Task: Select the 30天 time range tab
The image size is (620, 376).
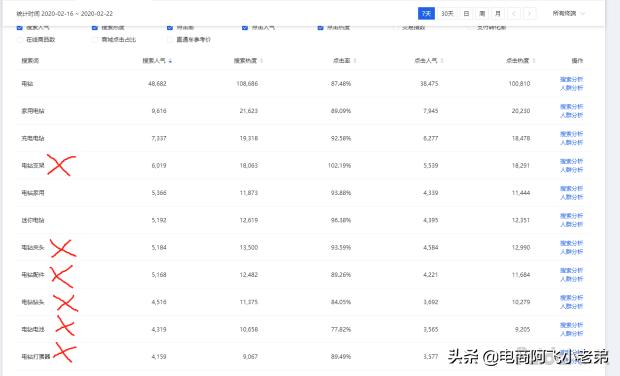Action: click(x=447, y=13)
